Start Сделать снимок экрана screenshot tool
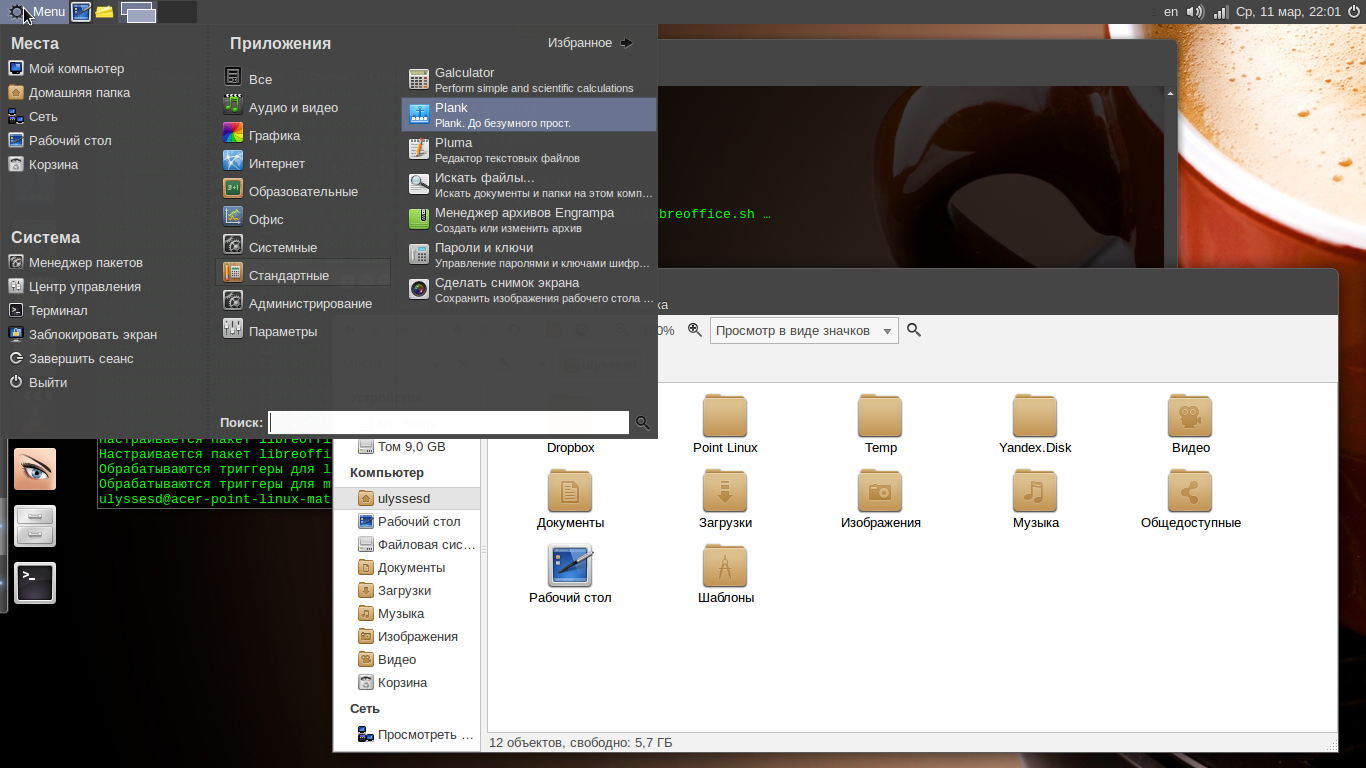 tap(529, 290)
